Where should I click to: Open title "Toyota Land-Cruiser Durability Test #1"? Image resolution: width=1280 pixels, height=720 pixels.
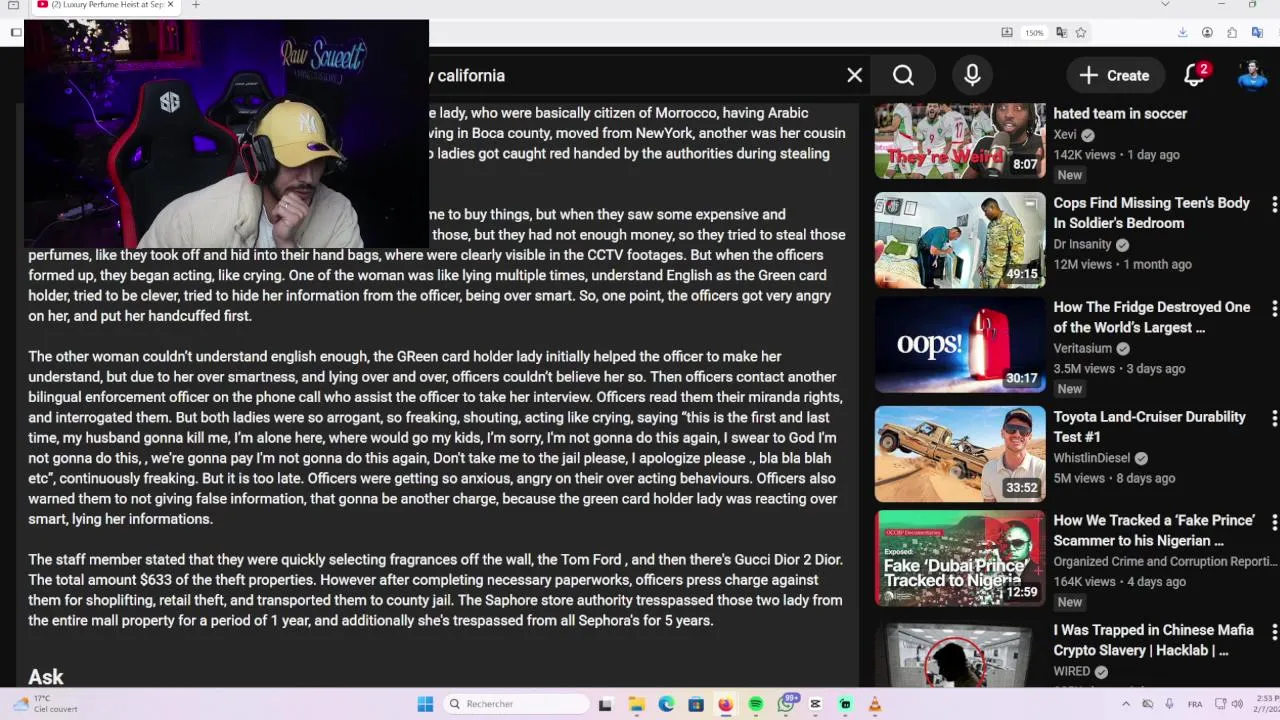(1149, 427)
